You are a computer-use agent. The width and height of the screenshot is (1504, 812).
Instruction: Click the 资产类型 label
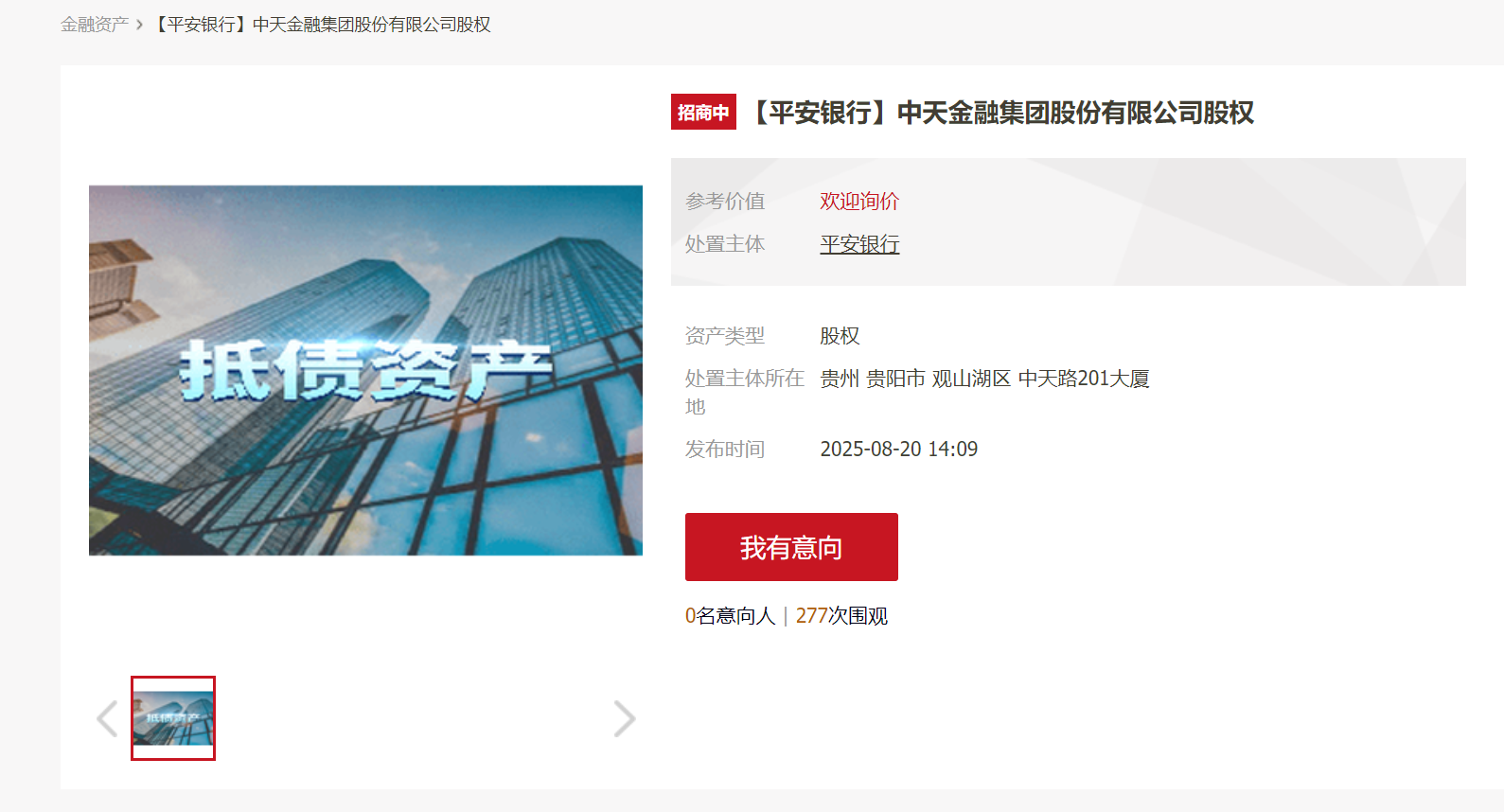point(725,336)
